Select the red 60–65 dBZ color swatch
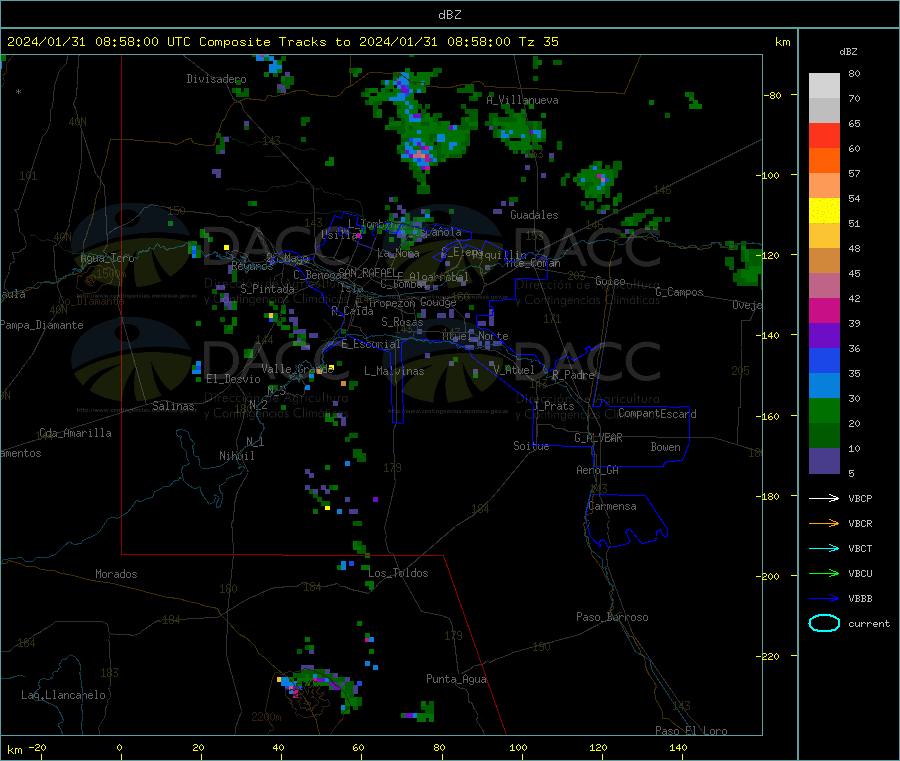Image resolution: width=900 pixels, height=761 pixels. point(824,135)
